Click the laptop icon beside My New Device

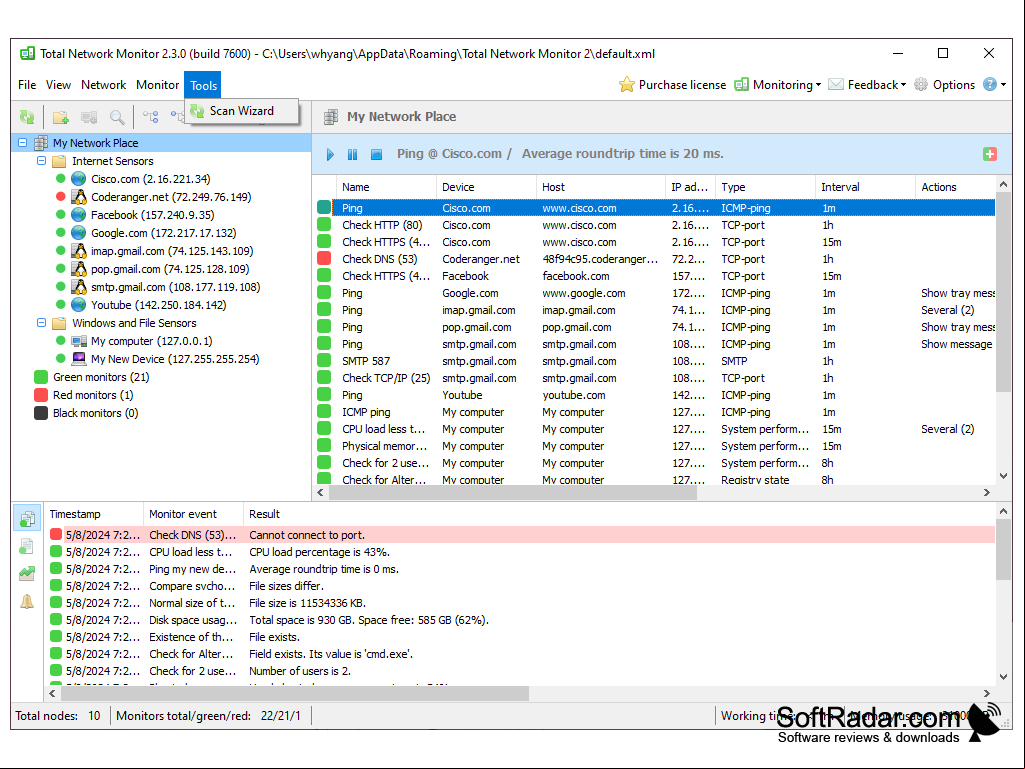tap(78, 359)
